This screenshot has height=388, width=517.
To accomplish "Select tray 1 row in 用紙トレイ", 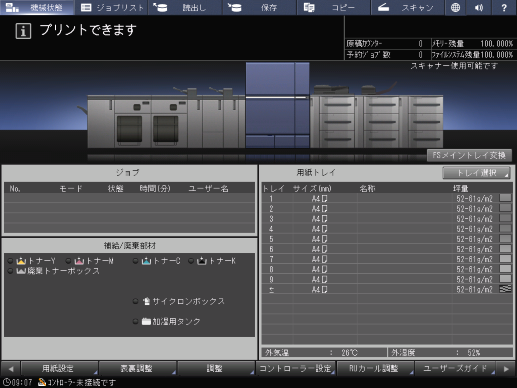I will click(387, 199).
